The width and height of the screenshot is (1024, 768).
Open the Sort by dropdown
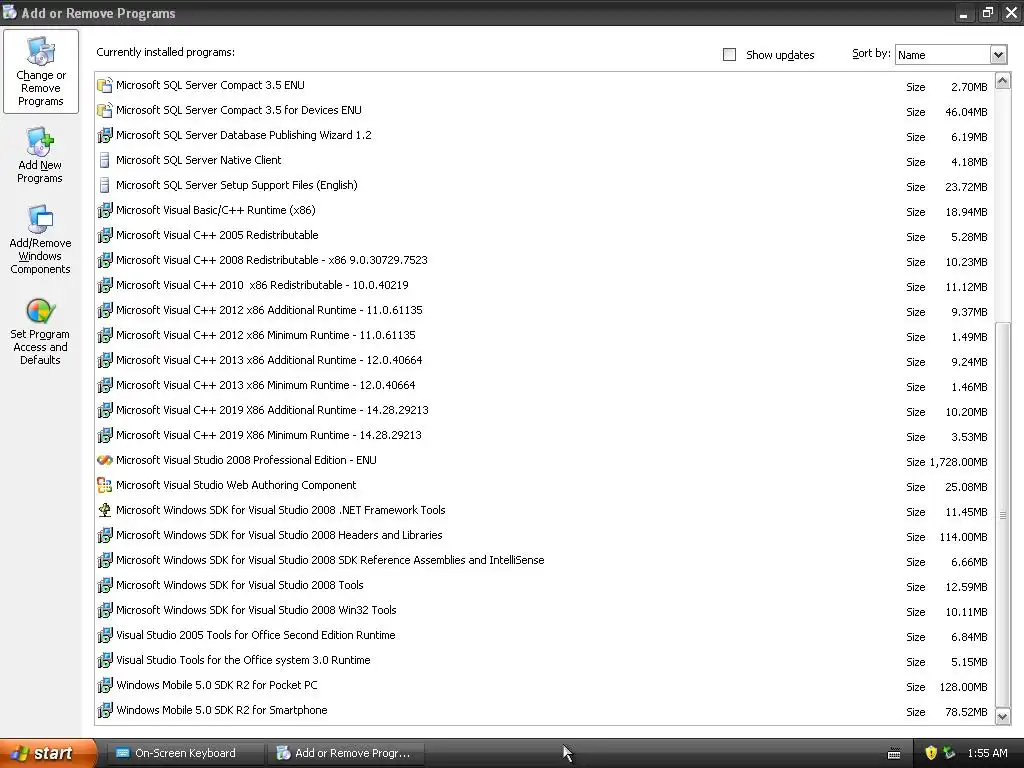coord(998,55)
